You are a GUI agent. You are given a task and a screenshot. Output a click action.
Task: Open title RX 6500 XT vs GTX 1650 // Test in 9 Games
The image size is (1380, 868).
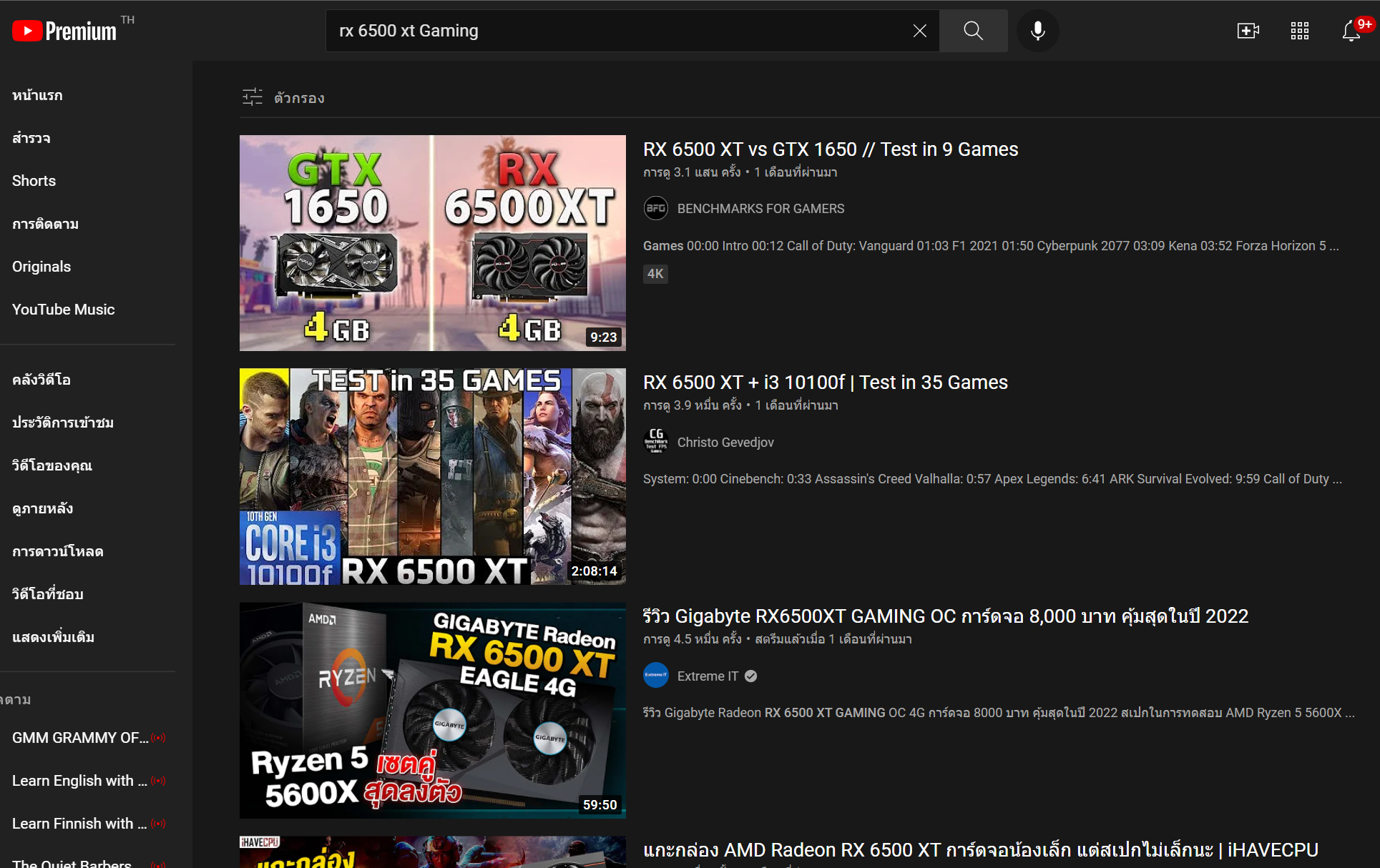[x=830, y=149]
